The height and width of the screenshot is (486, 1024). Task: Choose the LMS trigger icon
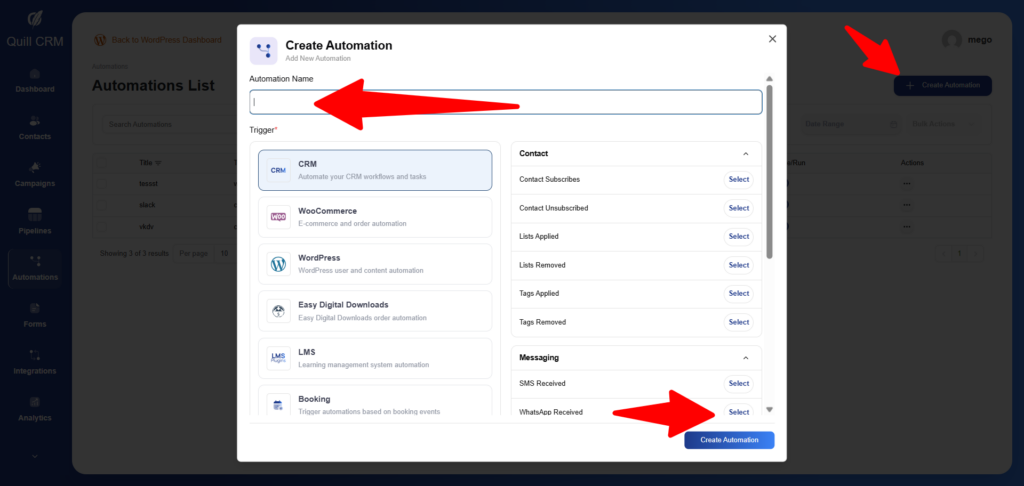click(x=278, y=358)
